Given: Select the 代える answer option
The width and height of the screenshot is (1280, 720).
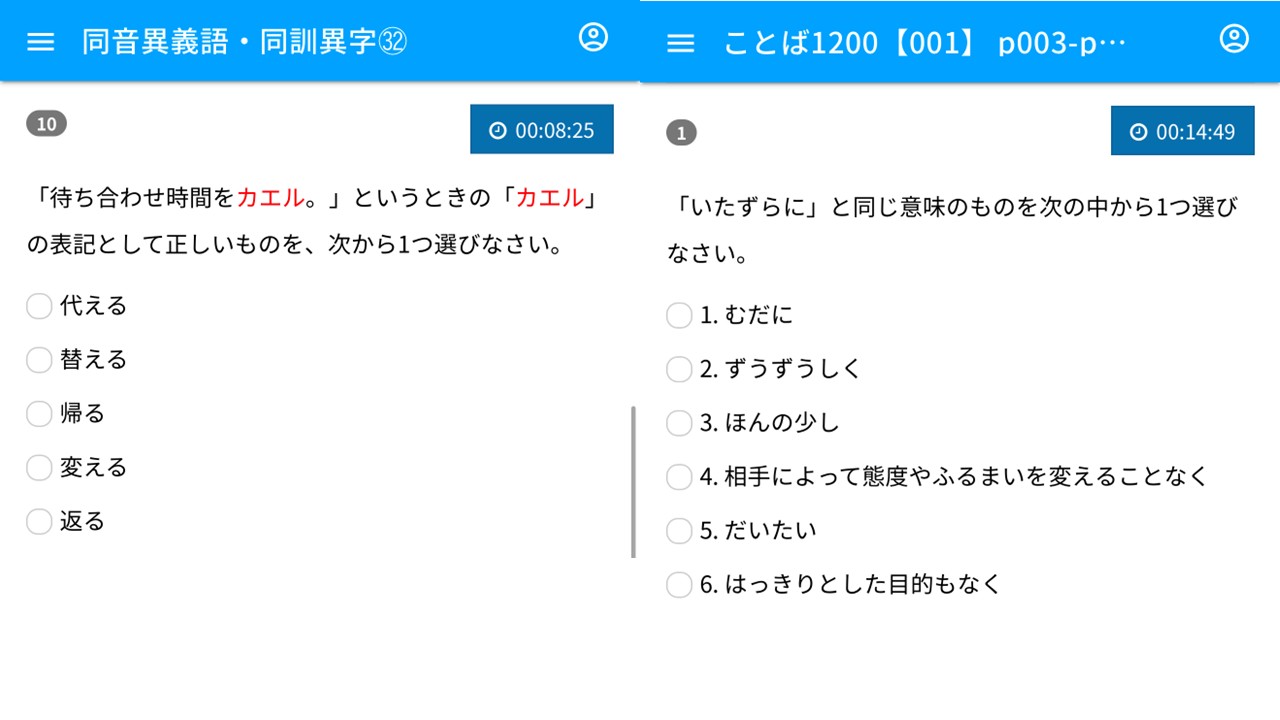Looking at the screenshot, I should click(39, 306).
